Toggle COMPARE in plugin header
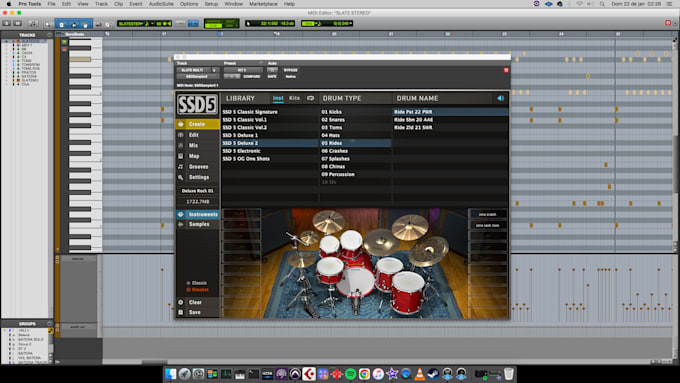Image resolution: width=680 pixels, height=383 pixels. click(252, 76)
